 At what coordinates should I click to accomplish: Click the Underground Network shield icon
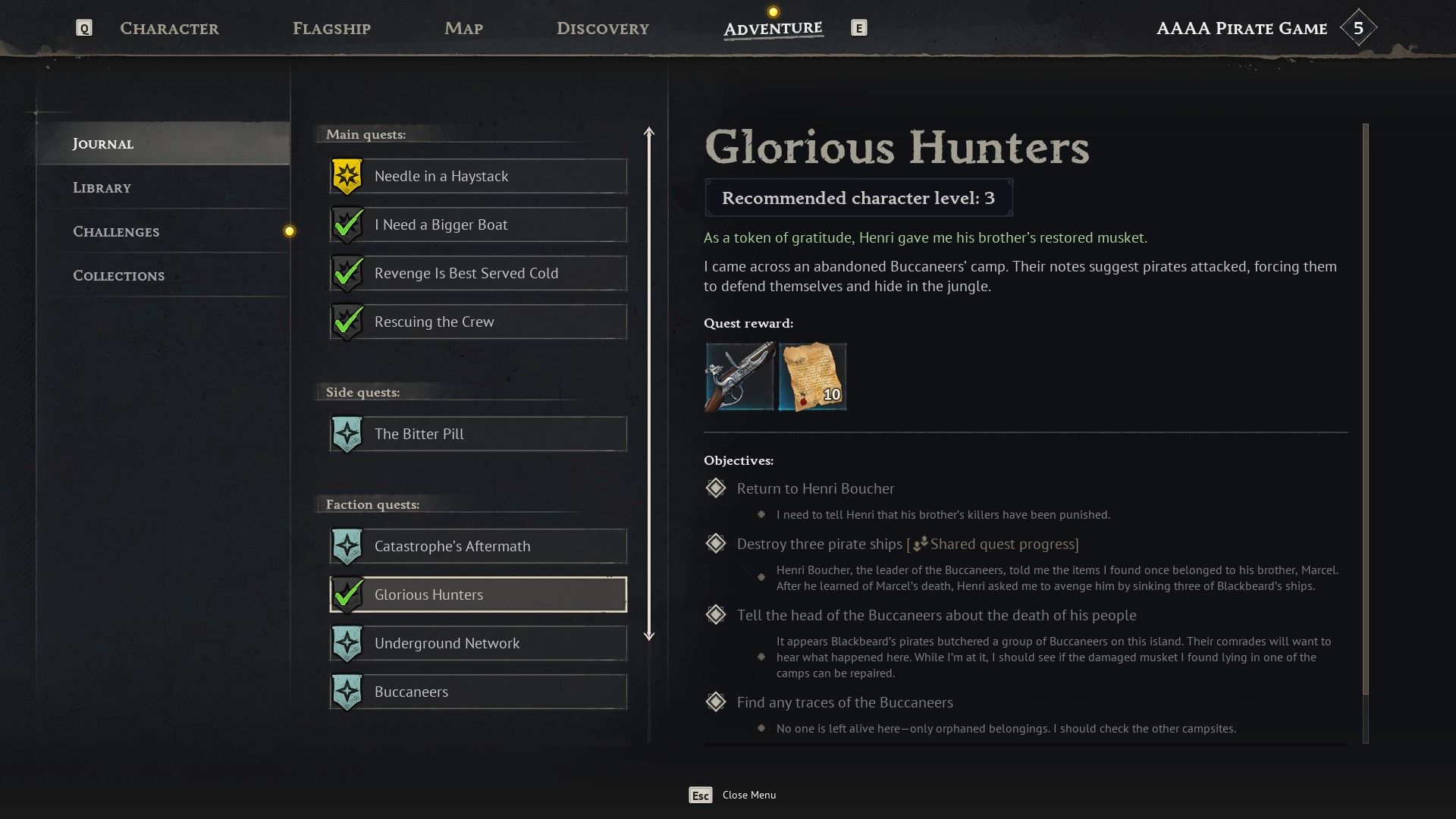click(347, 644)
